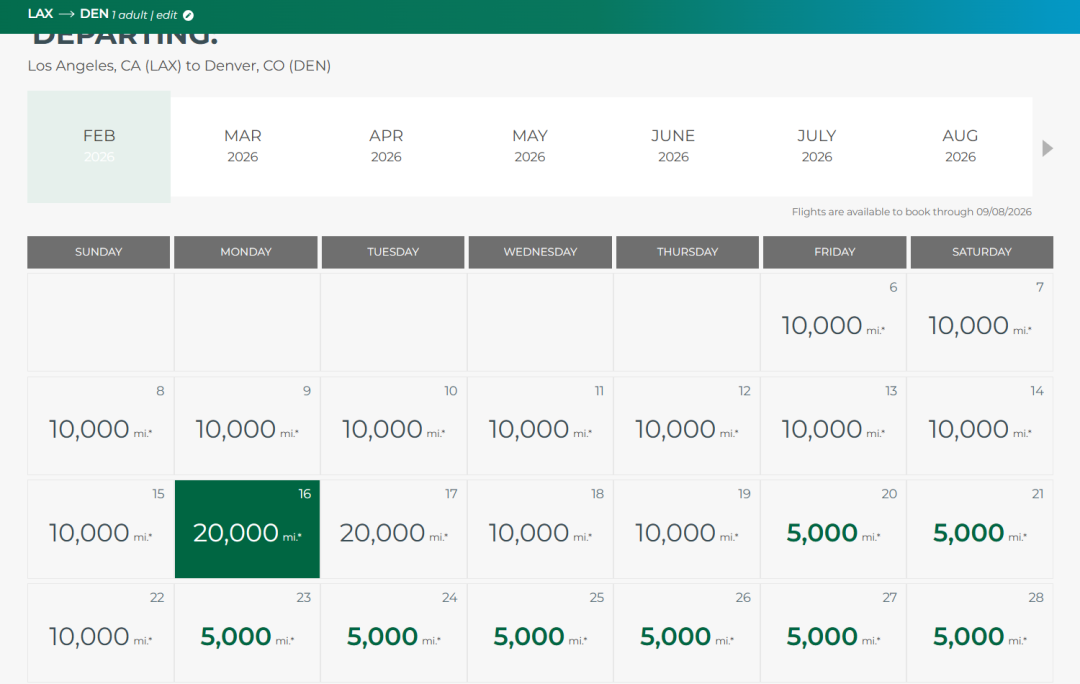Select February 28 for 5,000 miles
The height and width of the screenshot is (684, 1080).
point(980,633)
